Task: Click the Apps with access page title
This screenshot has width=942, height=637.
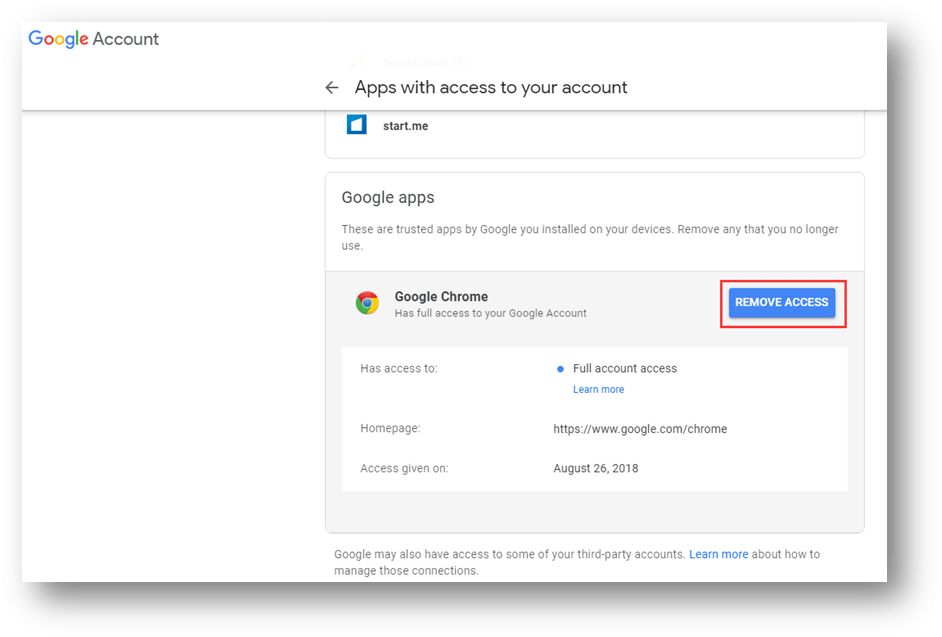Action: coord(491,88)
